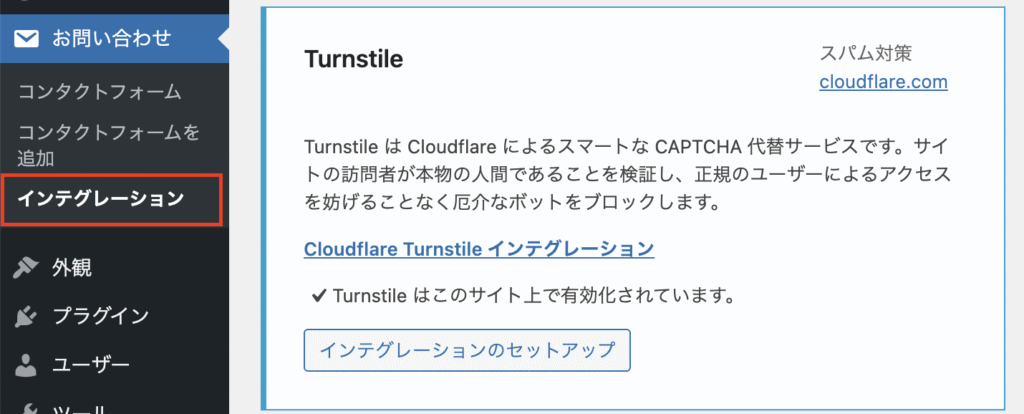
Task: Open the partially visible ツール menu label
Action: click(78, 408)
